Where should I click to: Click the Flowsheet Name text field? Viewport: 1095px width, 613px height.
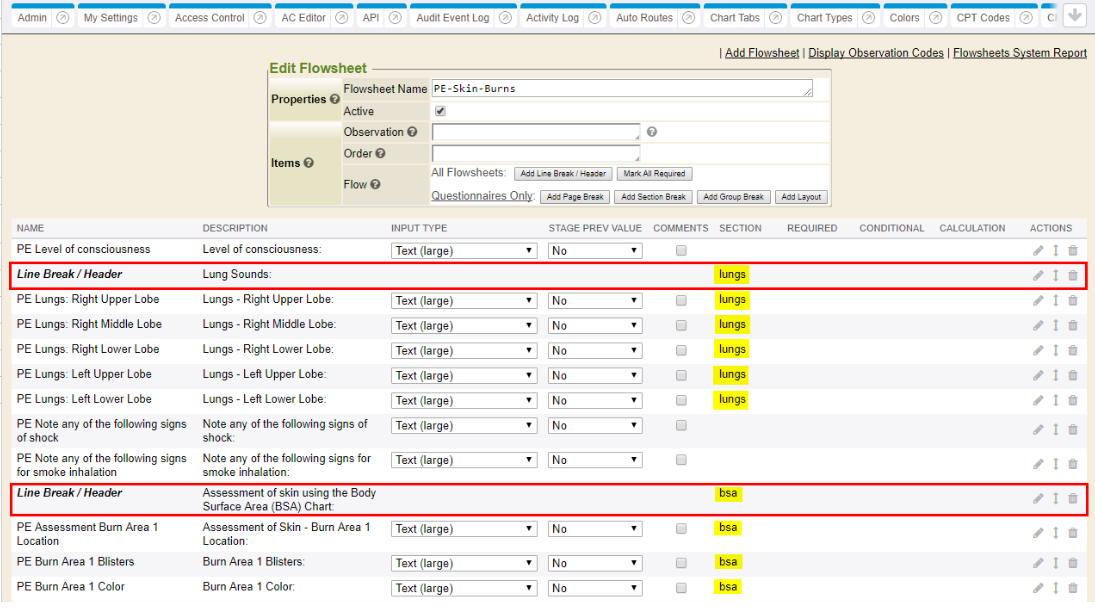(x=621, y=89)
